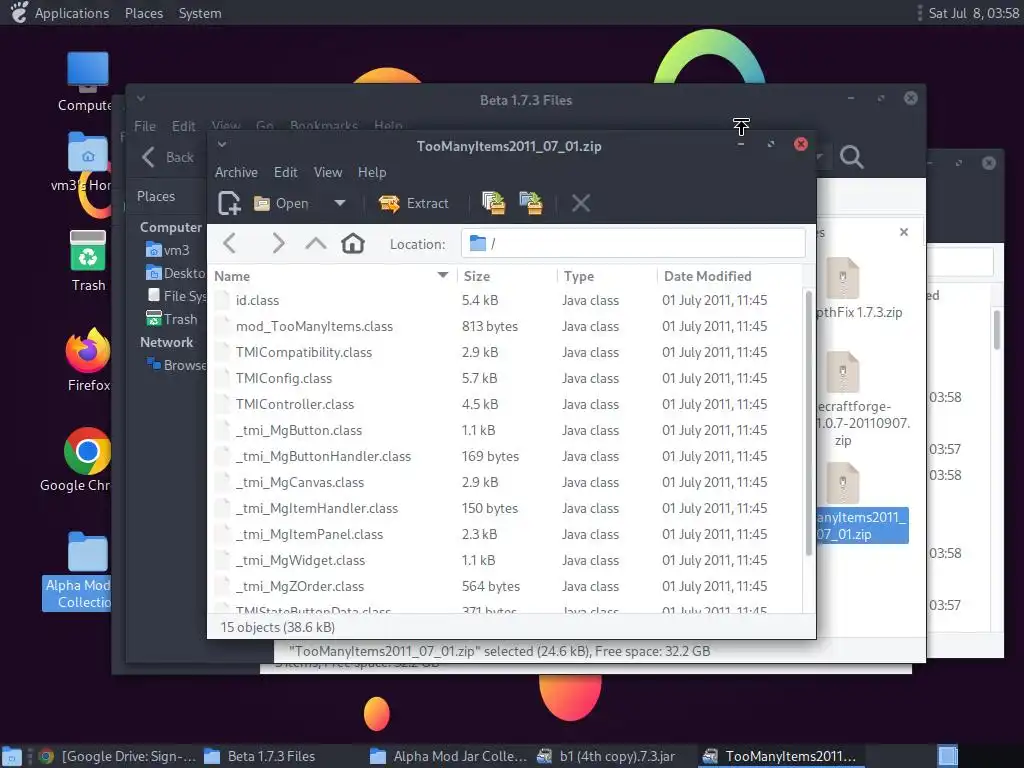1024x768 pixels.
Task: Select _tmi_MgButton.class file
Action: point(505,430)
